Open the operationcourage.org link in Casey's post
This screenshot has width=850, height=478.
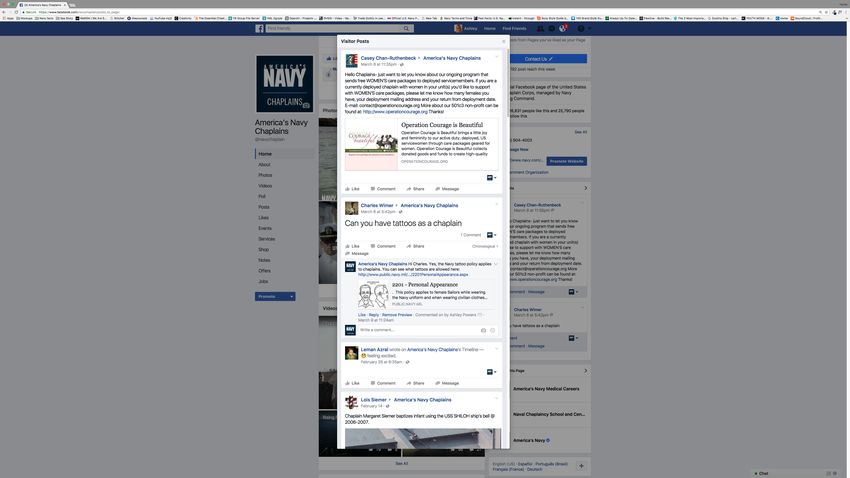[x=395, y=112]
